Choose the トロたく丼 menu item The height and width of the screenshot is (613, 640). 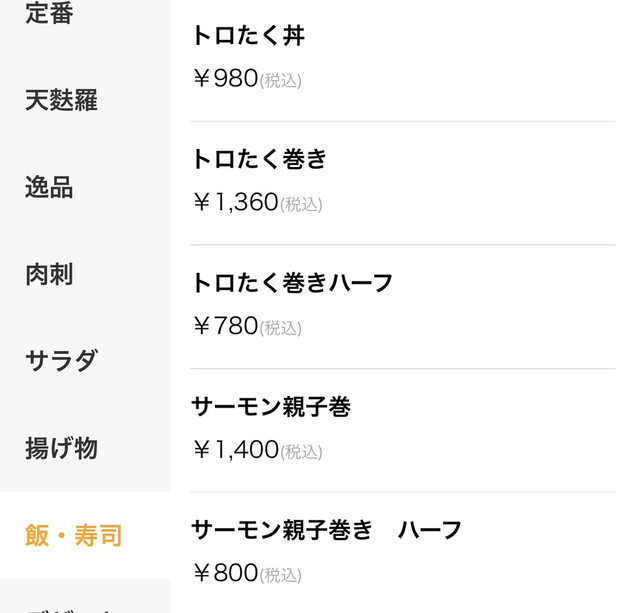(x=248, y=36)
